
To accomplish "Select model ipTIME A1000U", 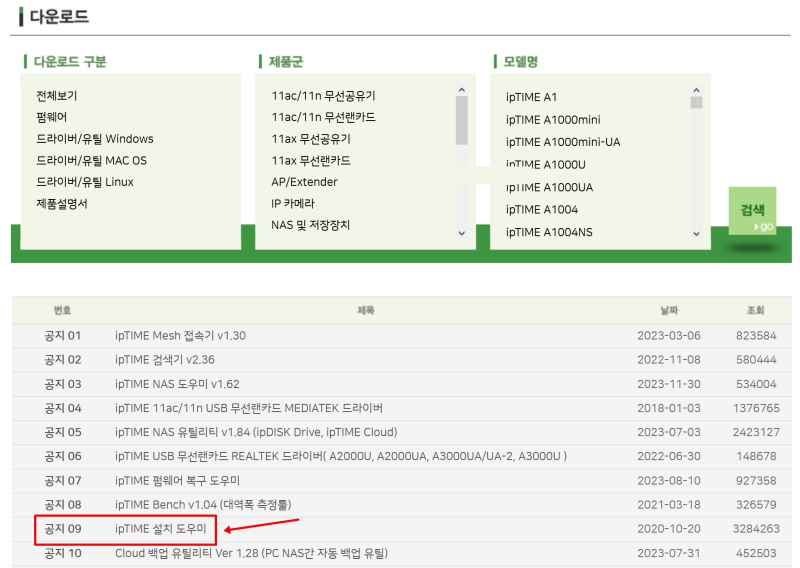I will pyautogui.click(x=545, y=164).
